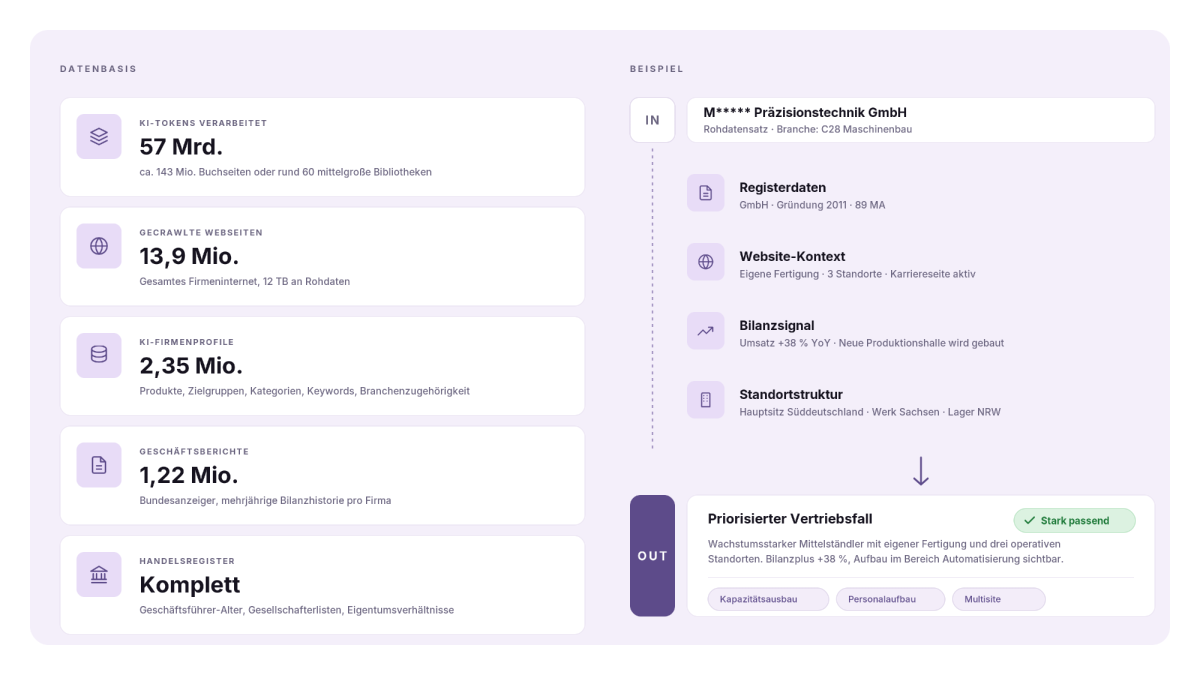Viewport: 1200px width, 675px height.
Task: Click the building icon next to Standortstruktur
Action: tap(705, 400)
